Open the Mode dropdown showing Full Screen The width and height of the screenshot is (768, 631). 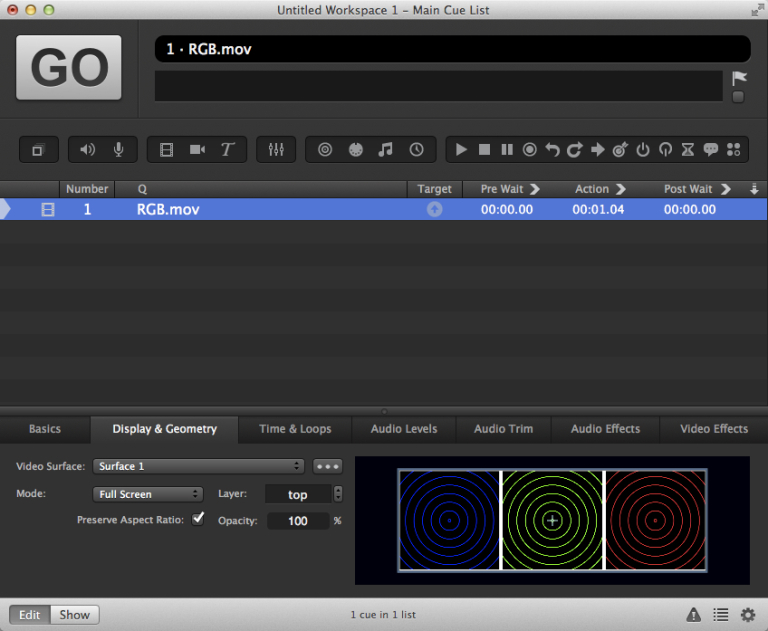pyautogui.click(x=148, y=494)
